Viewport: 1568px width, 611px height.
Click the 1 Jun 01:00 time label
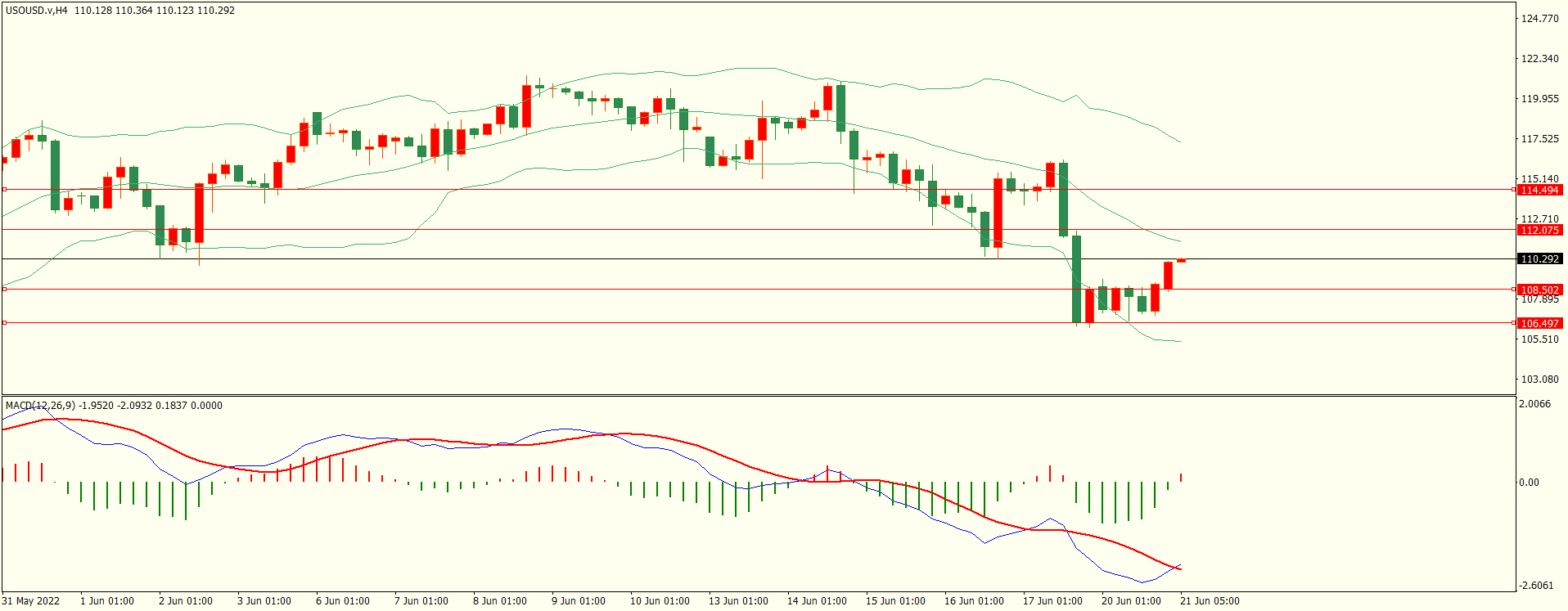107,600
